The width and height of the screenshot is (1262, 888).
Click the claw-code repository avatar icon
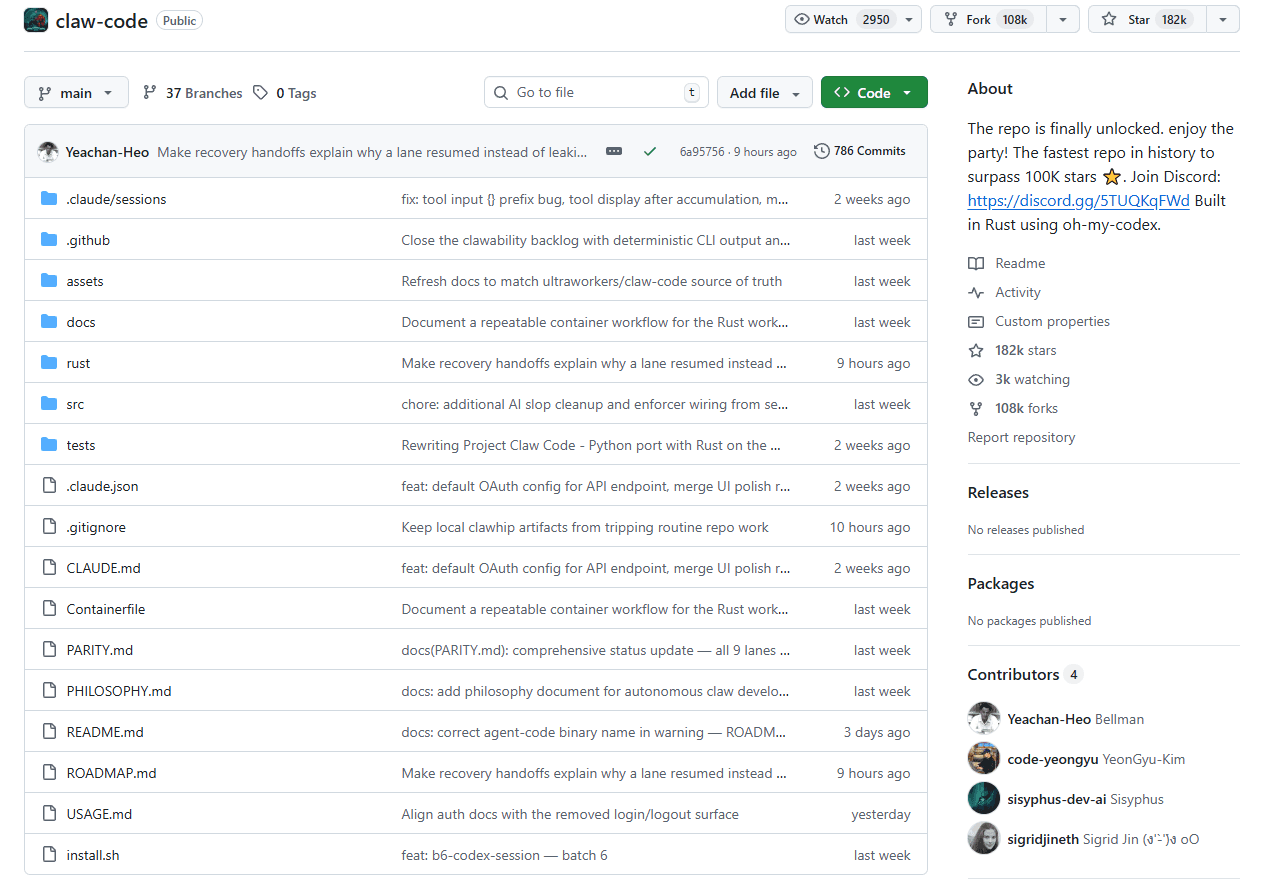point(36,20)
